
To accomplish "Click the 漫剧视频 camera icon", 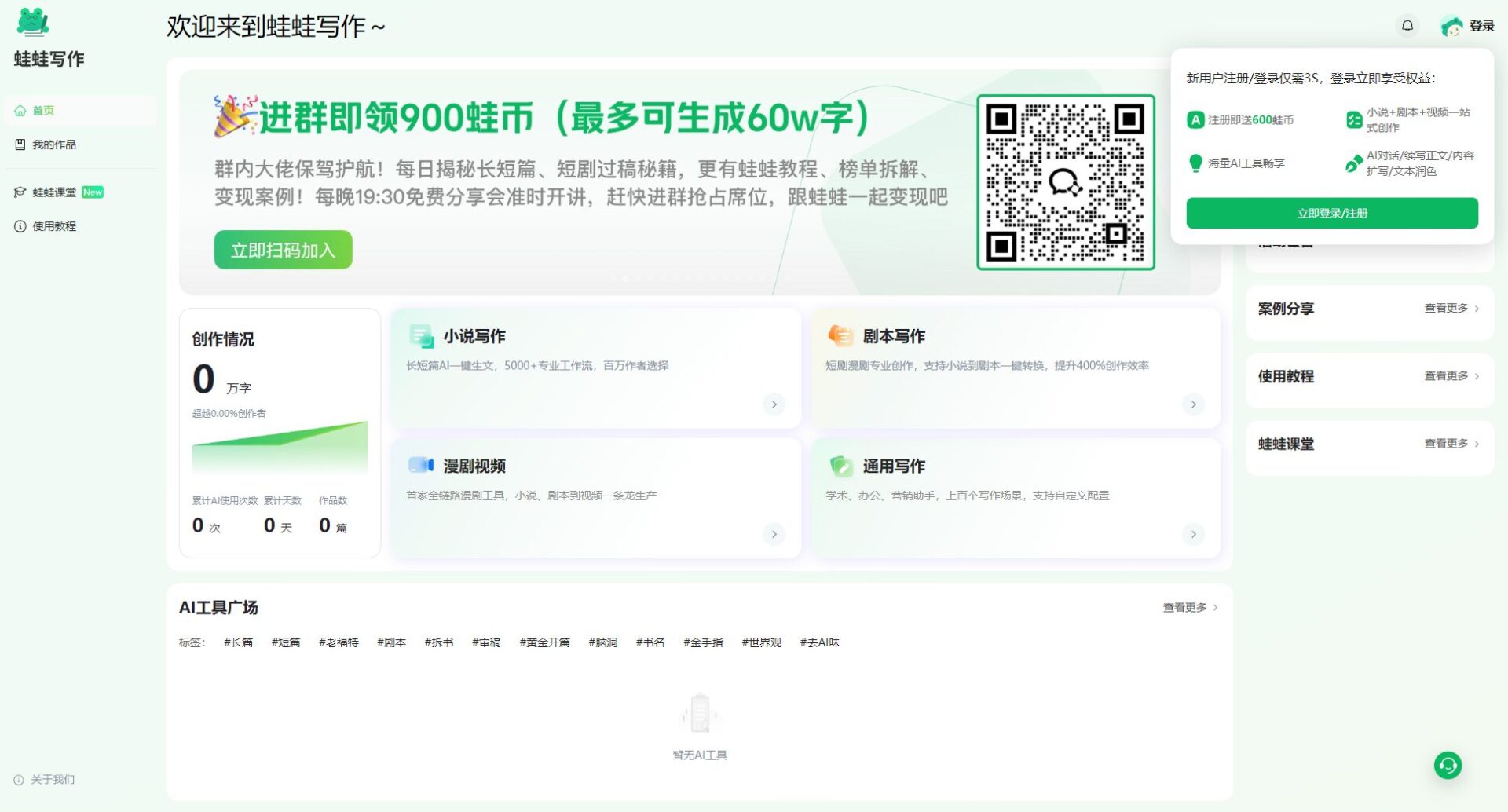I will (x=421, y=466).
